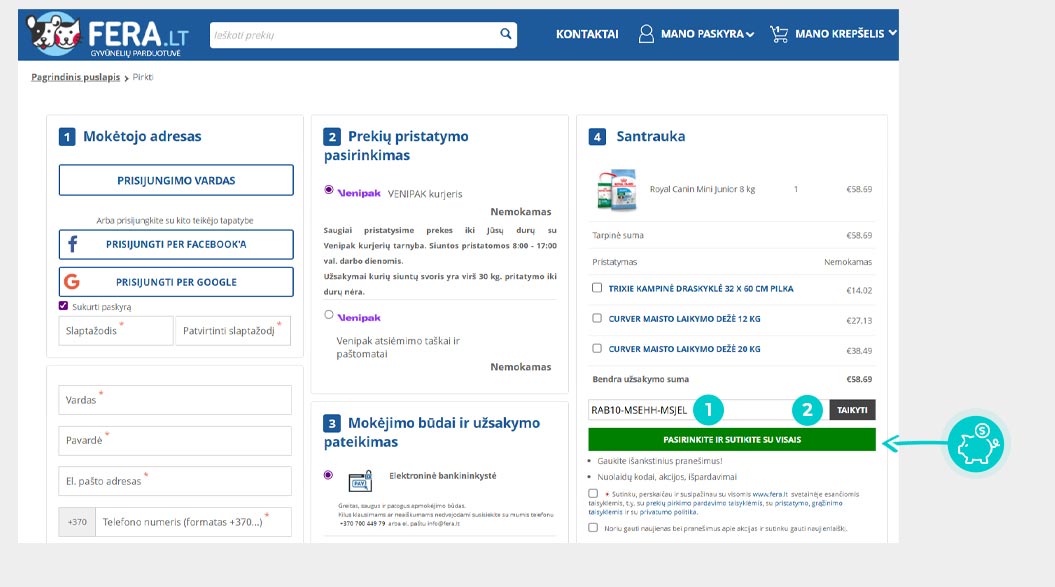Select Venipak kurjeris delivery option
The height and width of the screenshot is (587, 1055).
[x=329, y=190]
